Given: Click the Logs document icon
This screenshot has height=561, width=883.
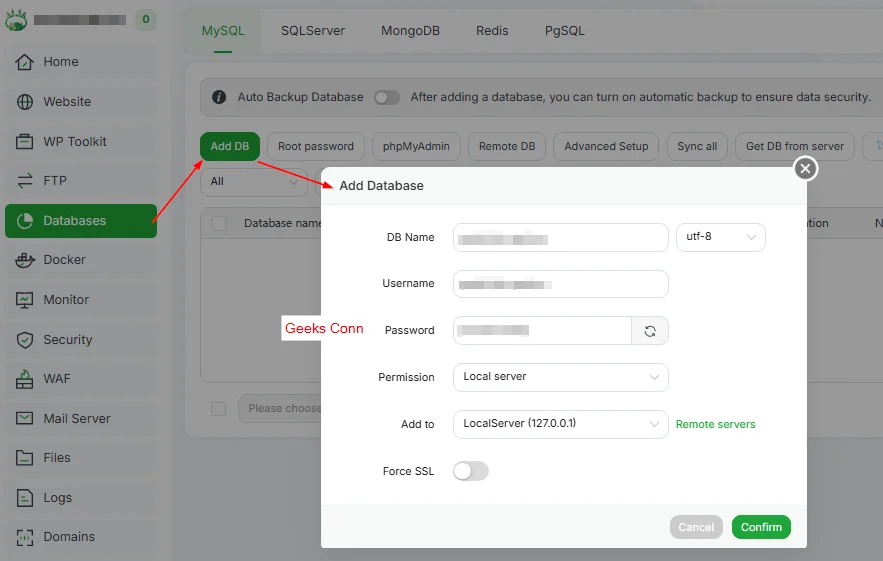Looking at the screenshot, I should [24, 498].
